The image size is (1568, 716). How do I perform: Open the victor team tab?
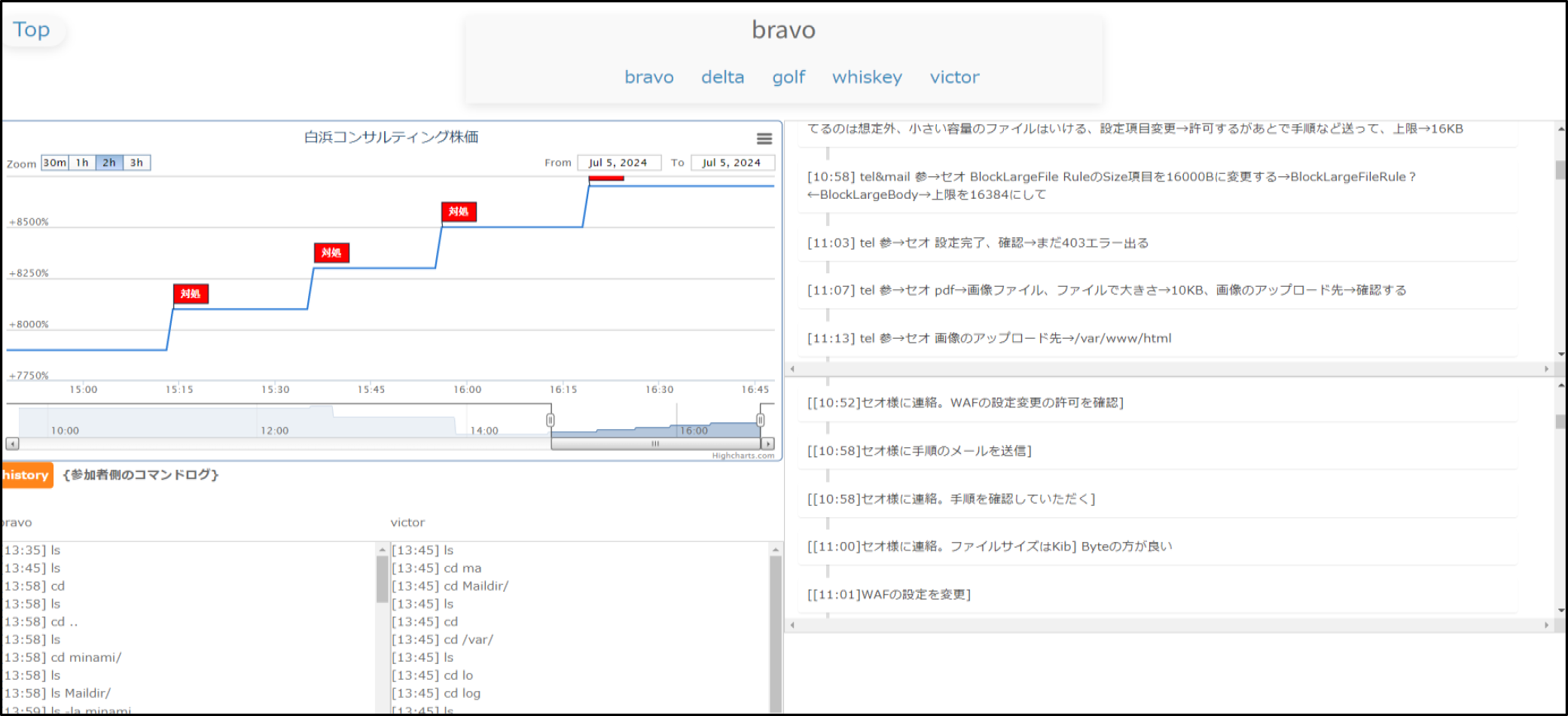[954, 77]
